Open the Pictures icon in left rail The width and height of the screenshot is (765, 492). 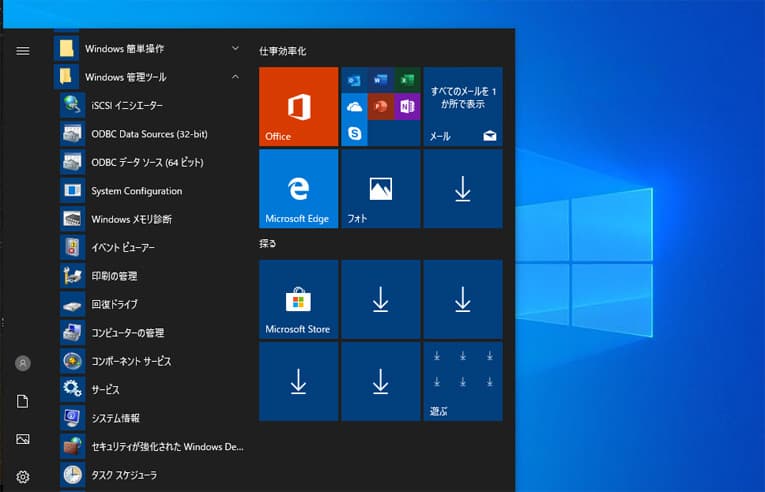tap(23, 439)
